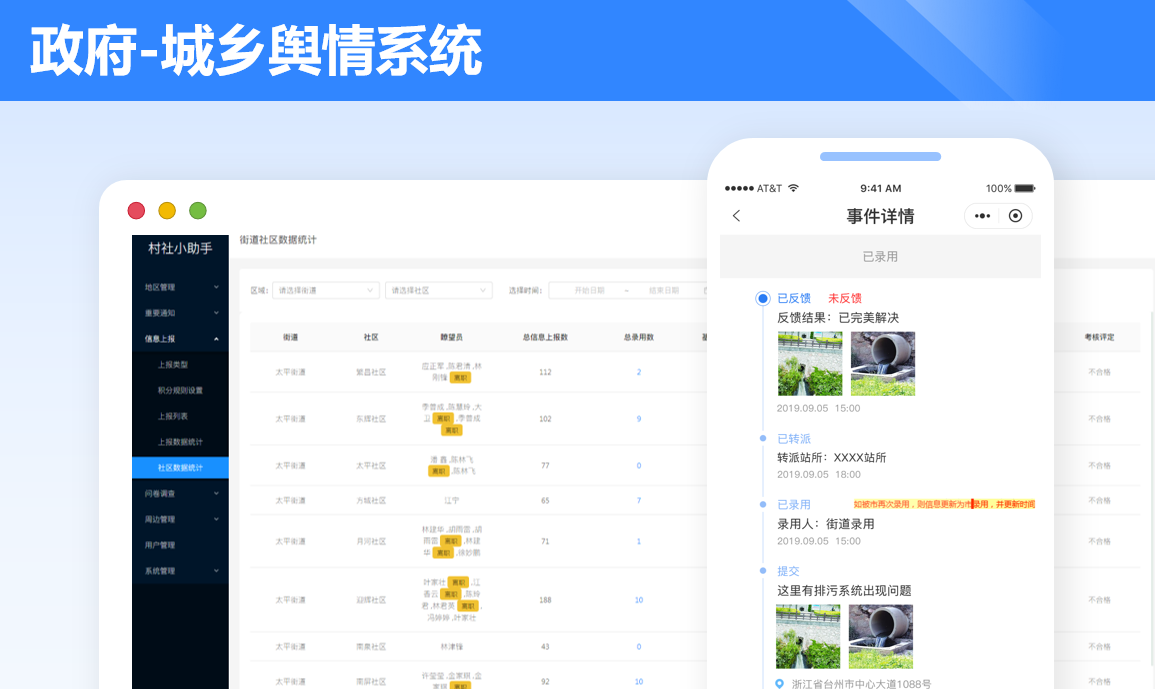1155x689 pixels.
Task: Click the 已反馈 timeline radio marker
Action: [763, 298]
